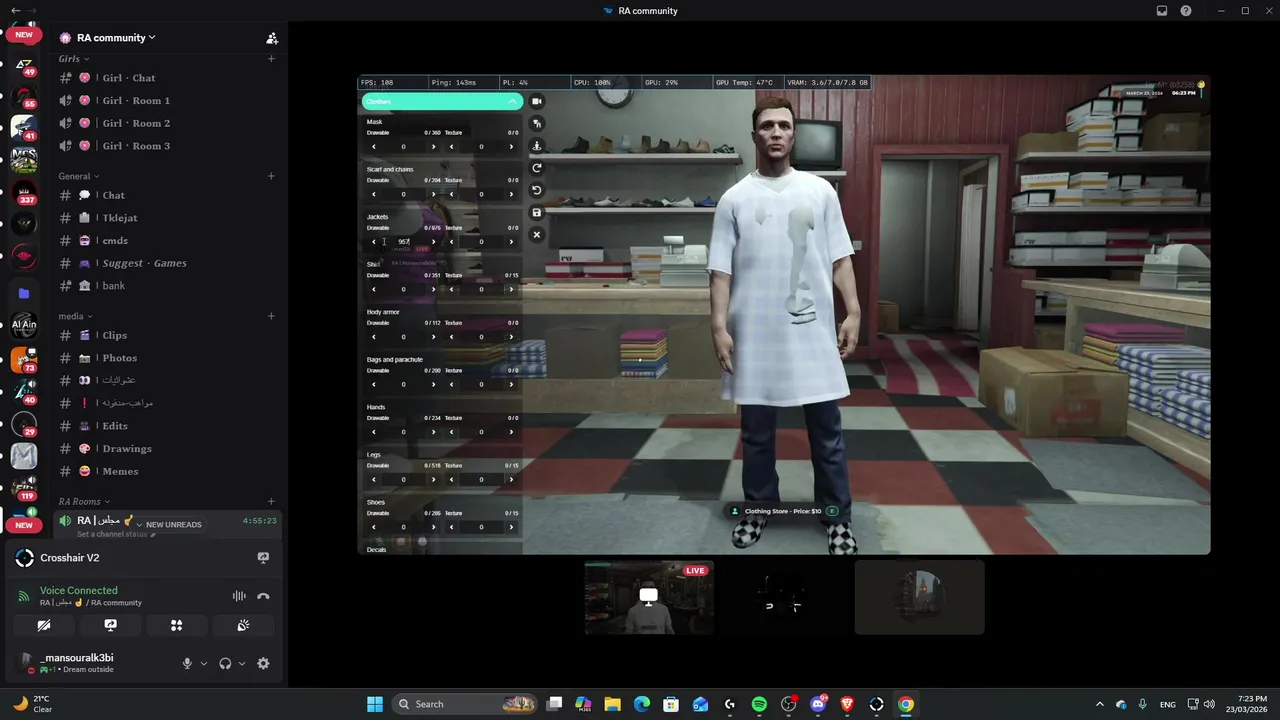Go back with Discord back arrow

tap(15, 11)
